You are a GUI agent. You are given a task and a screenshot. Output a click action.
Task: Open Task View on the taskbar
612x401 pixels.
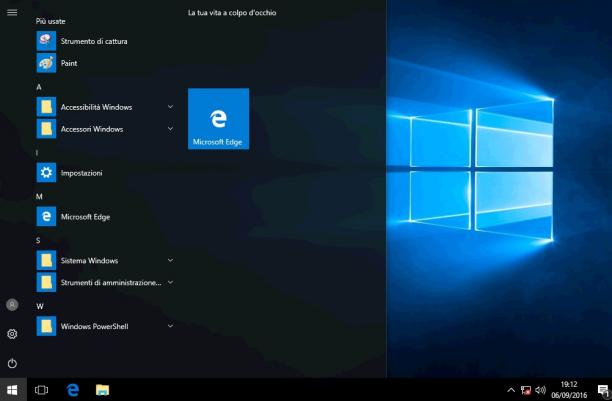point(41,390)
